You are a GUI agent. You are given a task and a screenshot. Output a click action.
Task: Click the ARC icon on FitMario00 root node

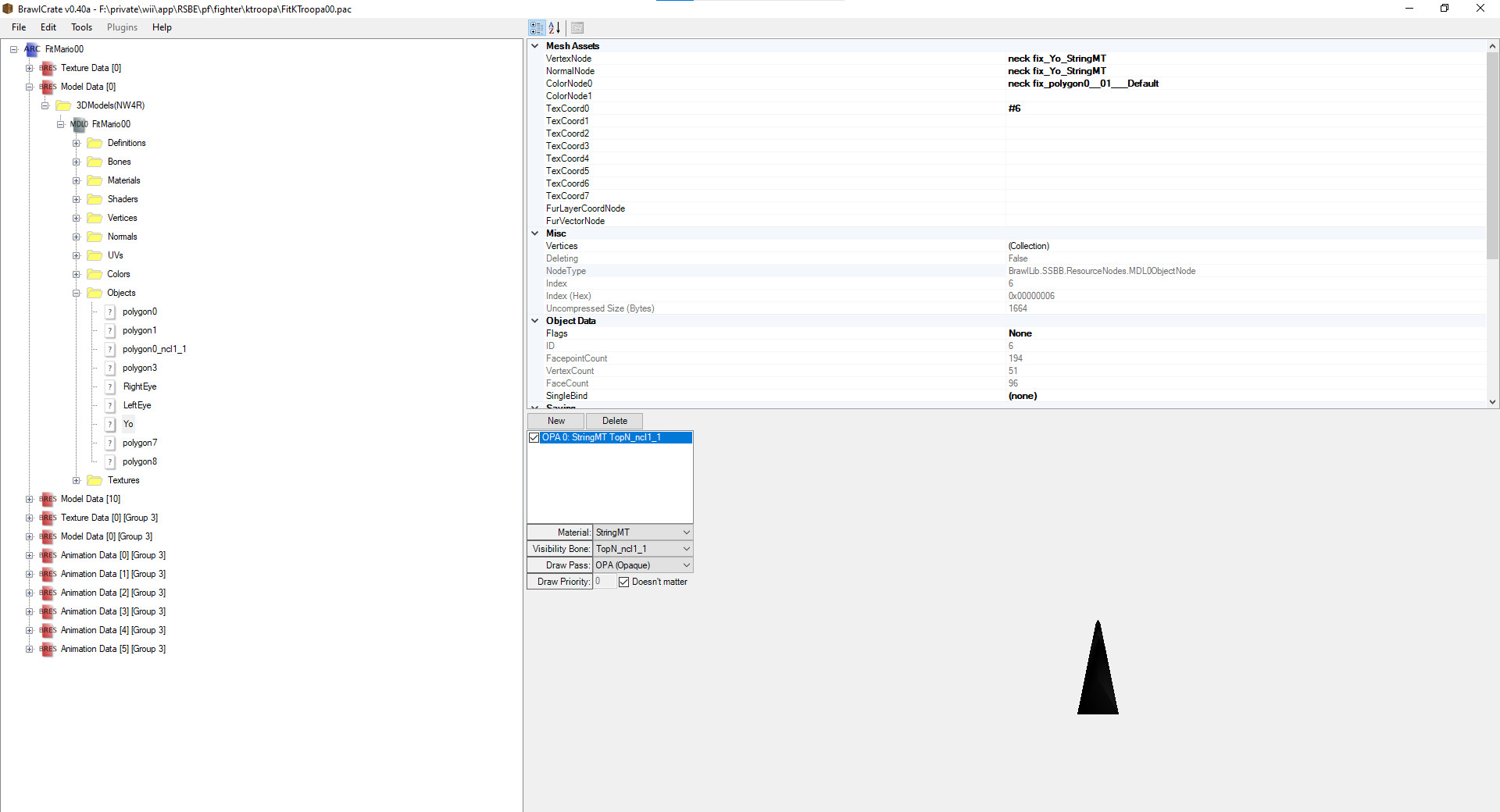click(x=31, y=49)
